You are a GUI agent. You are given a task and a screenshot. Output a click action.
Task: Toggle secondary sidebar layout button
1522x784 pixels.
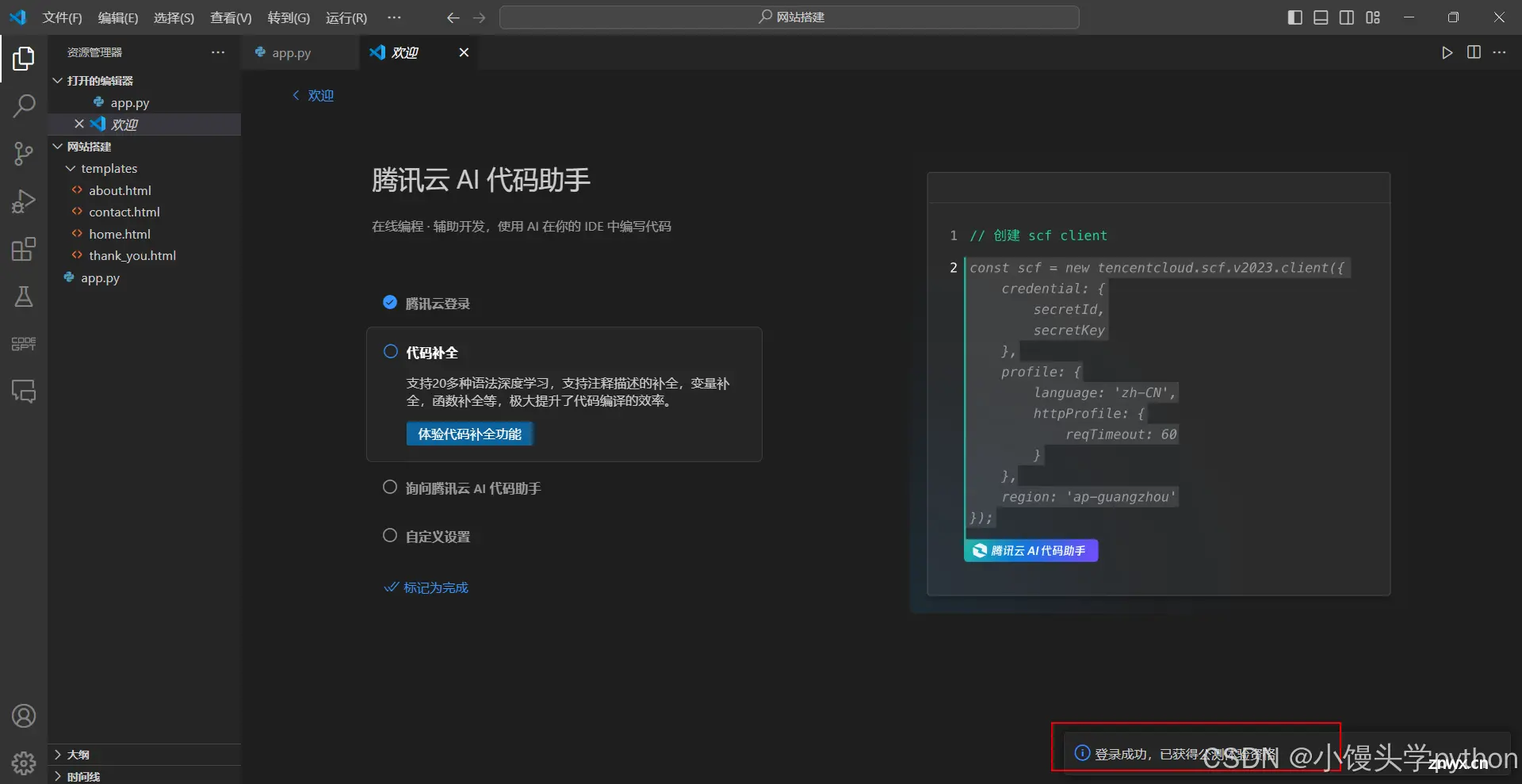[1347, 17]
